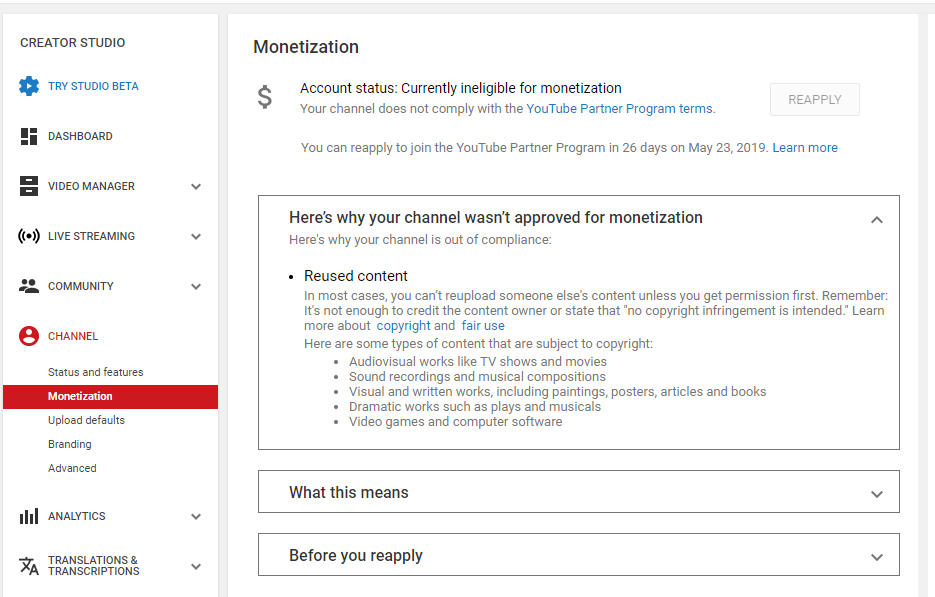Click the Translations & Transcriptions icon
Viewport: 935px width, 597px height.
(29, 565)
